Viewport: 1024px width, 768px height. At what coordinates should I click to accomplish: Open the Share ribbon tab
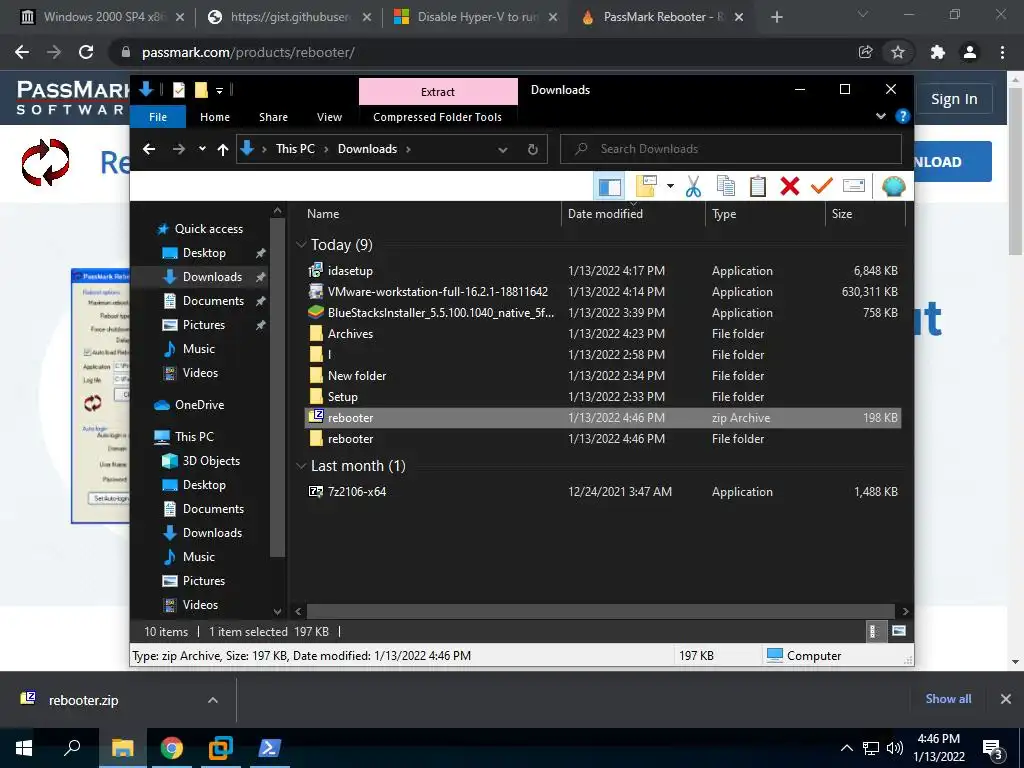pos(273,117)
